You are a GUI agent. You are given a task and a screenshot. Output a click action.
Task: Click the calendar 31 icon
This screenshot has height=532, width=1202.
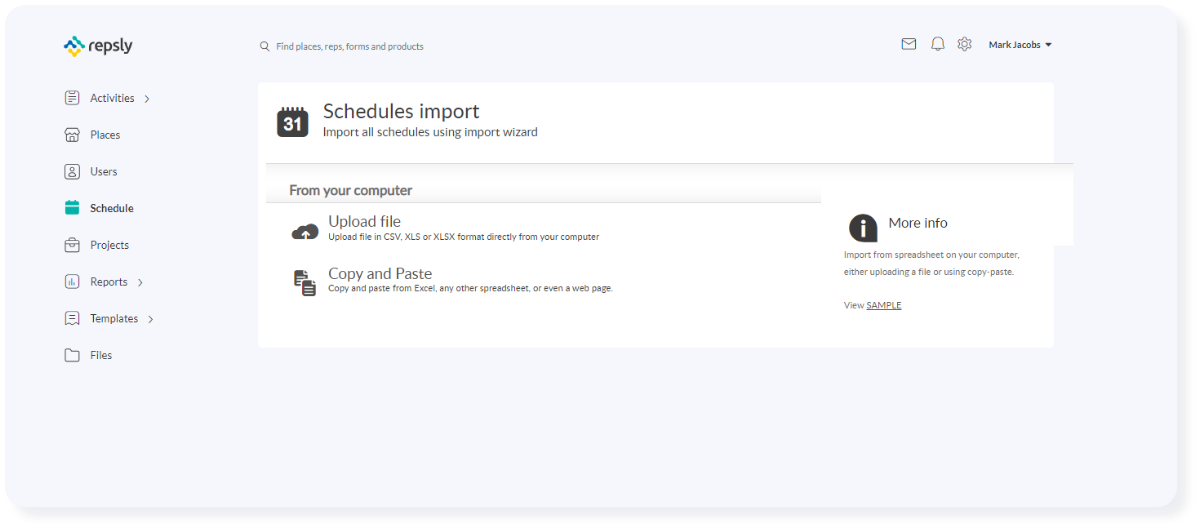tap(292, 122)
